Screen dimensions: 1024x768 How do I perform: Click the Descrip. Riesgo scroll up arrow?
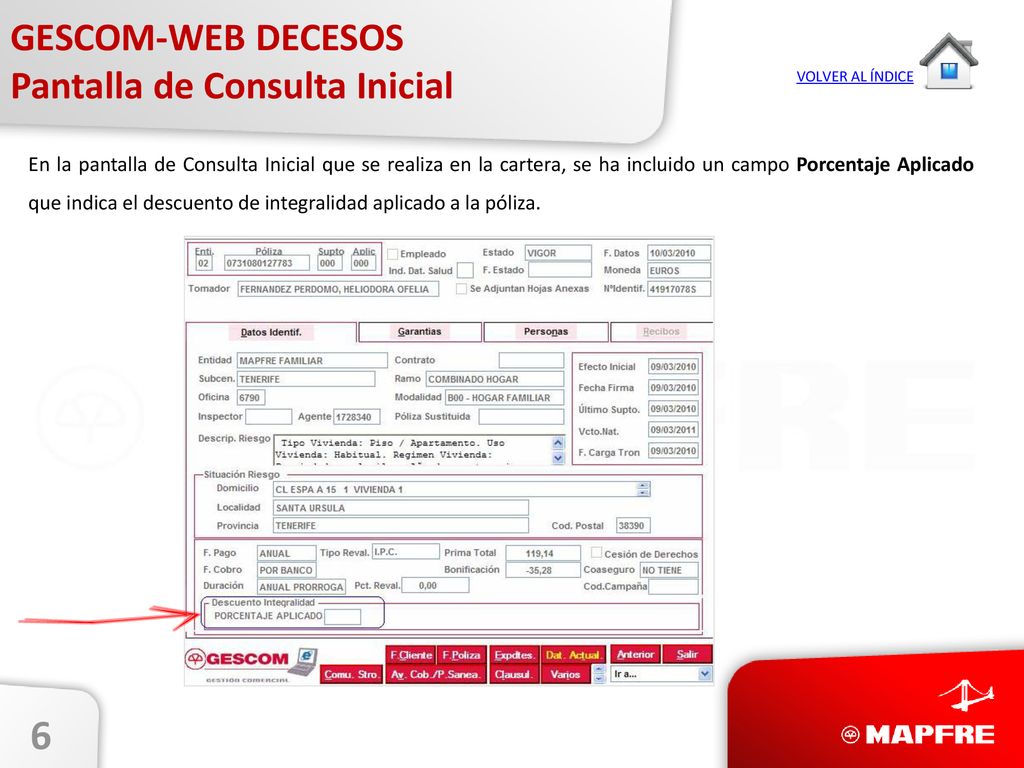tap(558, 443)
